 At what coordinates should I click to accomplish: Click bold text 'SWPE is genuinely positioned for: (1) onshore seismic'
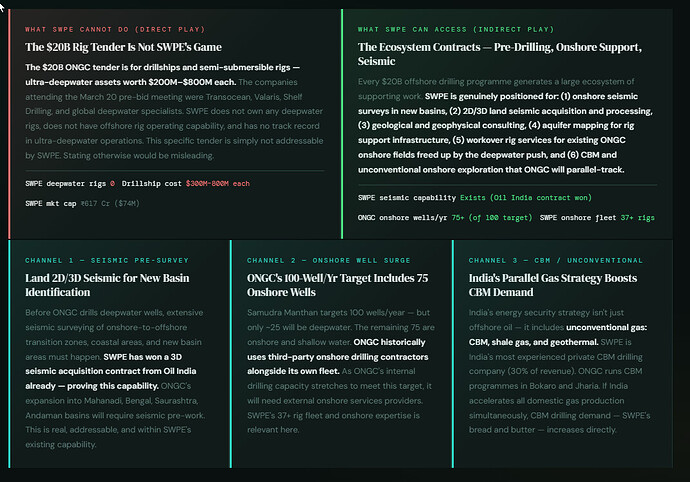pos(531,96)
